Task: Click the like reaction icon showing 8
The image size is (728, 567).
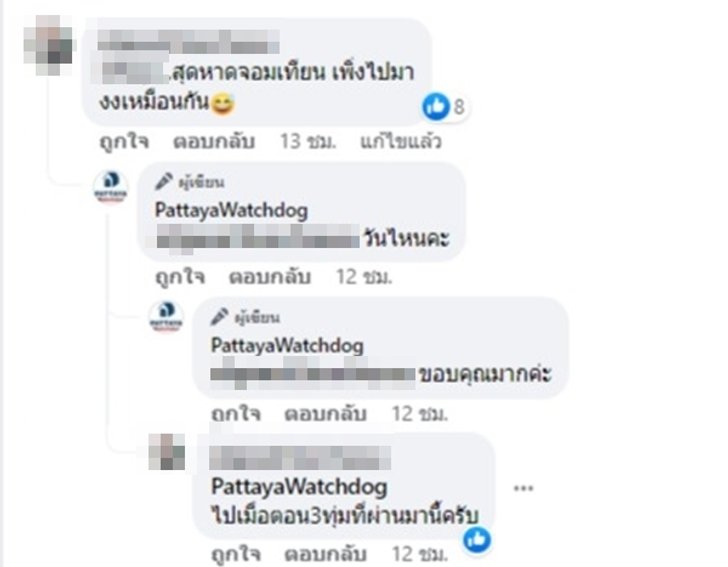Action: coord(436,106)
